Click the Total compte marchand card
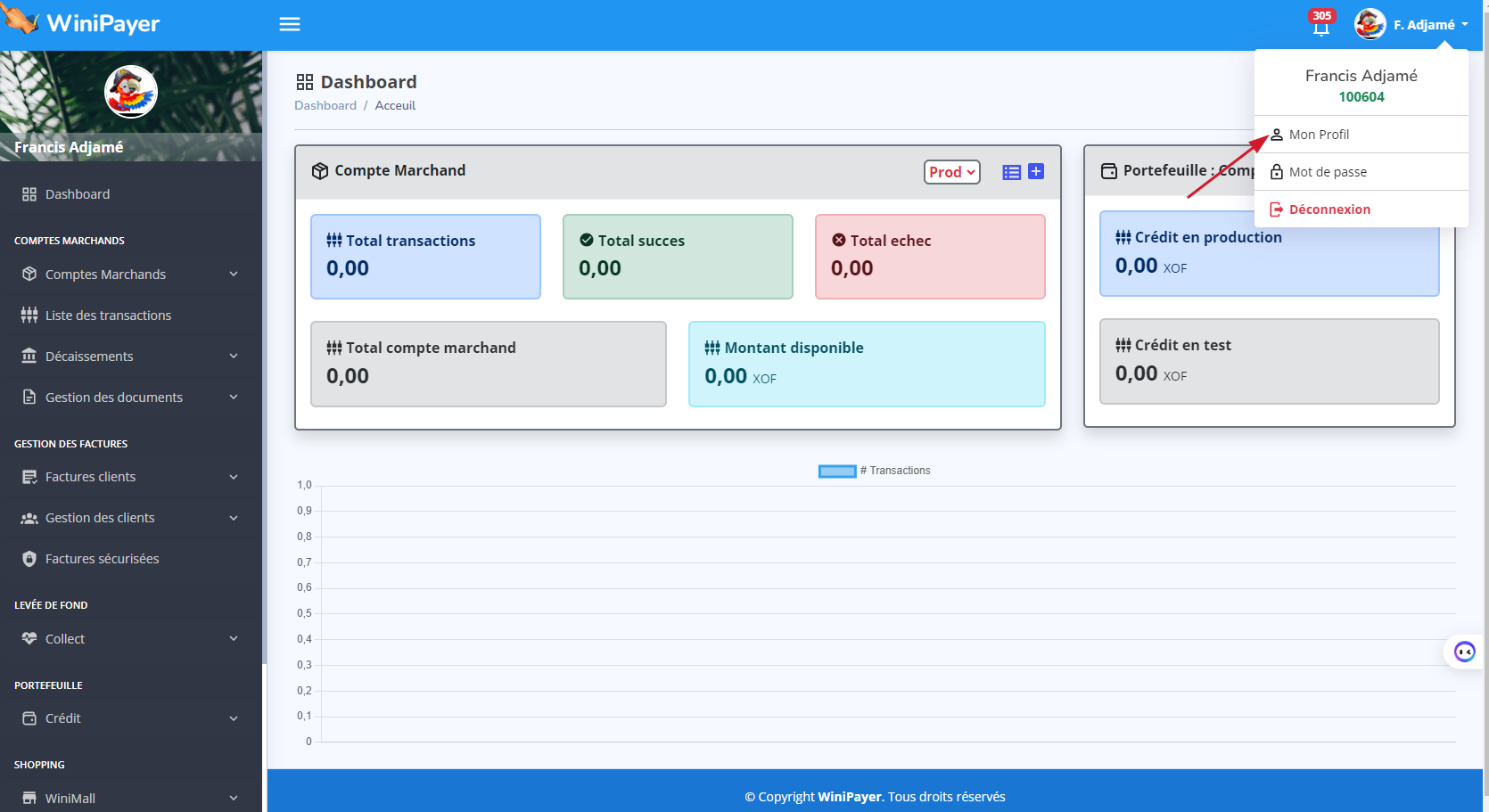Viewport: 1489px width, 812px height. click(x=489, y=364)
